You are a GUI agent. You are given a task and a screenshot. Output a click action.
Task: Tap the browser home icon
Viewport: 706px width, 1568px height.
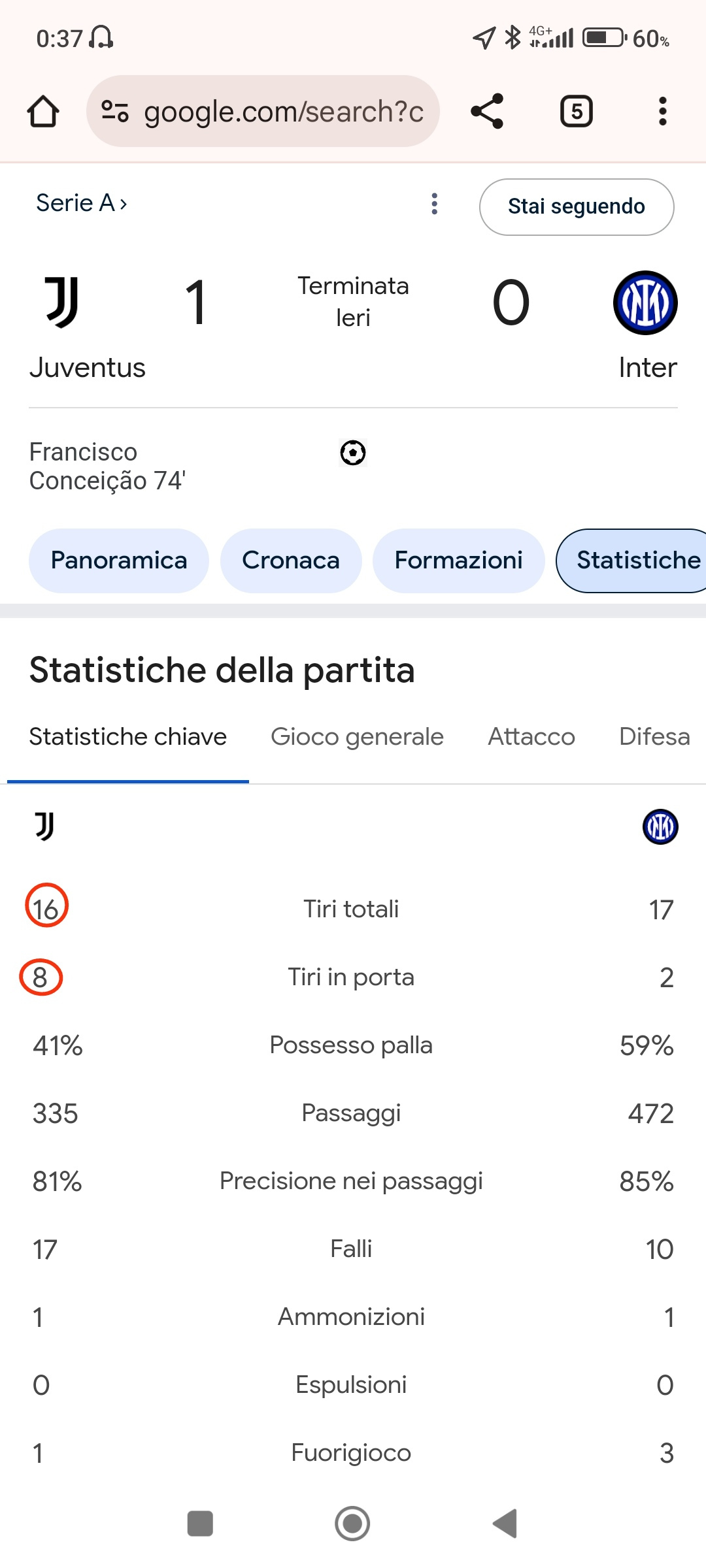coord(43,111)
